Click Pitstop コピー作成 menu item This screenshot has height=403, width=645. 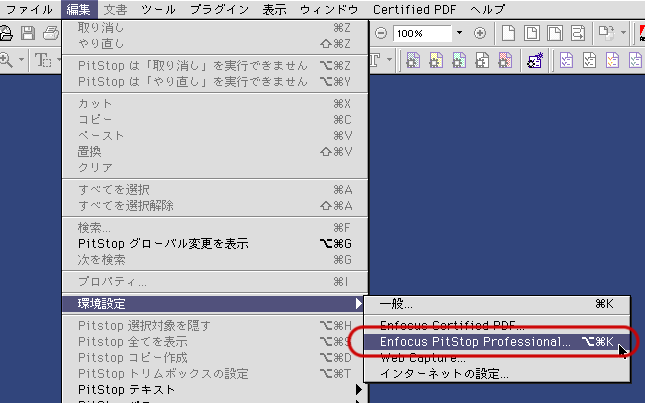tap(215, 358)
